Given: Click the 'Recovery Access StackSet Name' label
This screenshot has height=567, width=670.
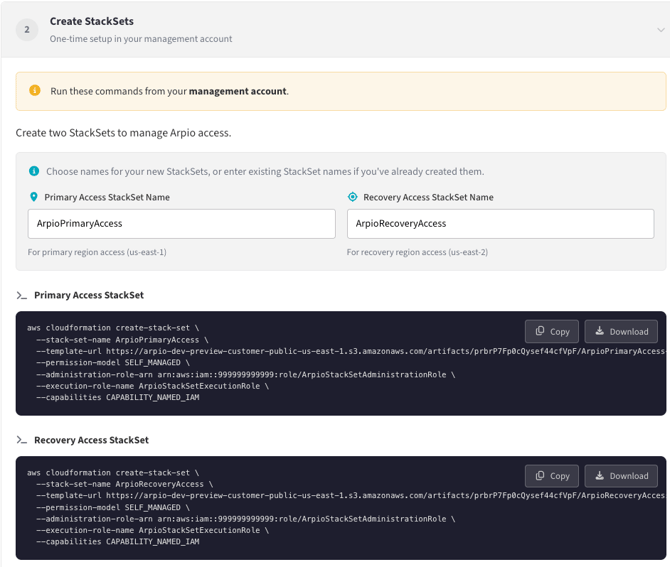Looking at the screenshot, I should (x=428, y=197).
